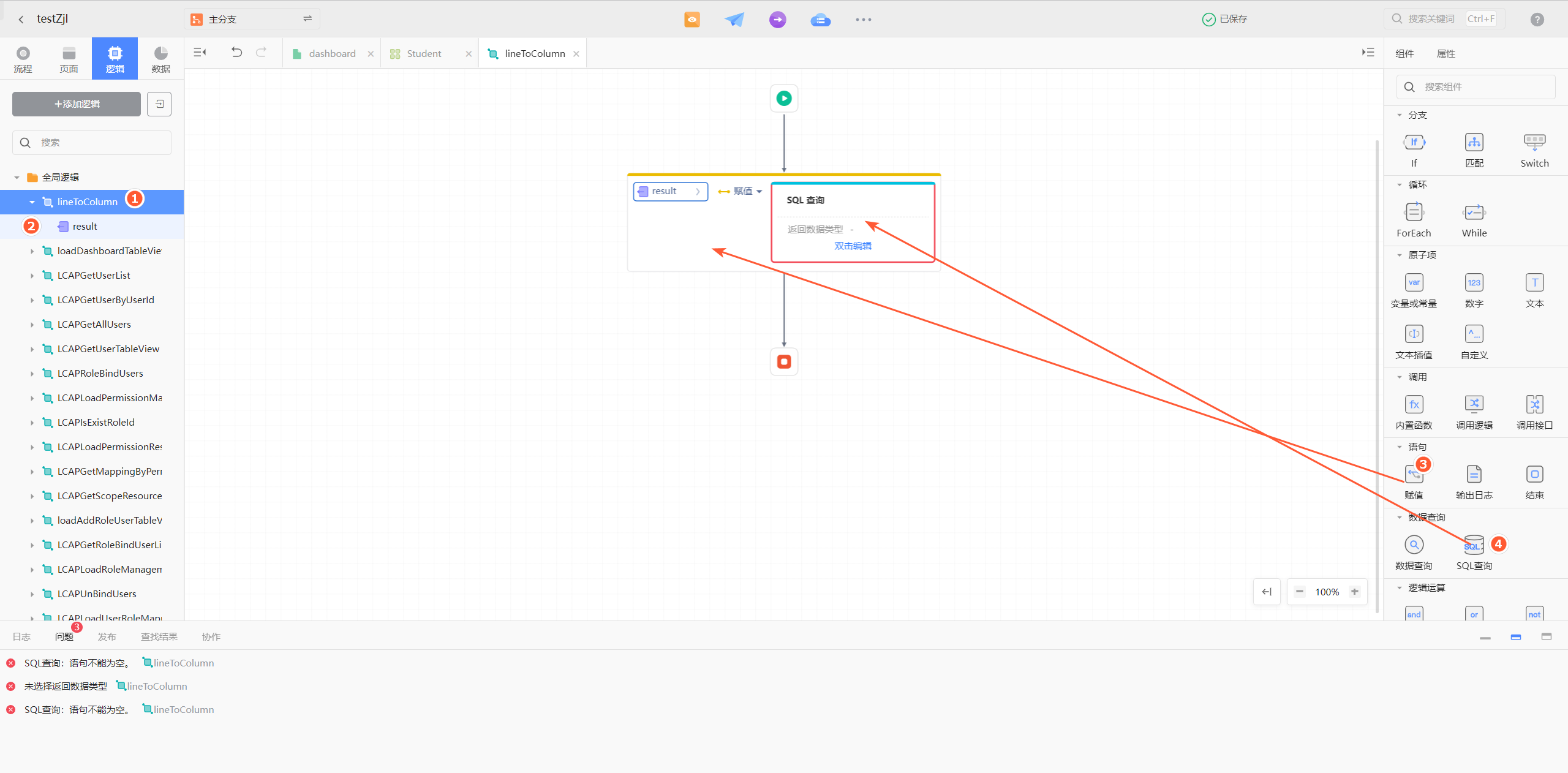Close the lineToColumn tab
1568x773 pixels.
[x=576, y=54]
